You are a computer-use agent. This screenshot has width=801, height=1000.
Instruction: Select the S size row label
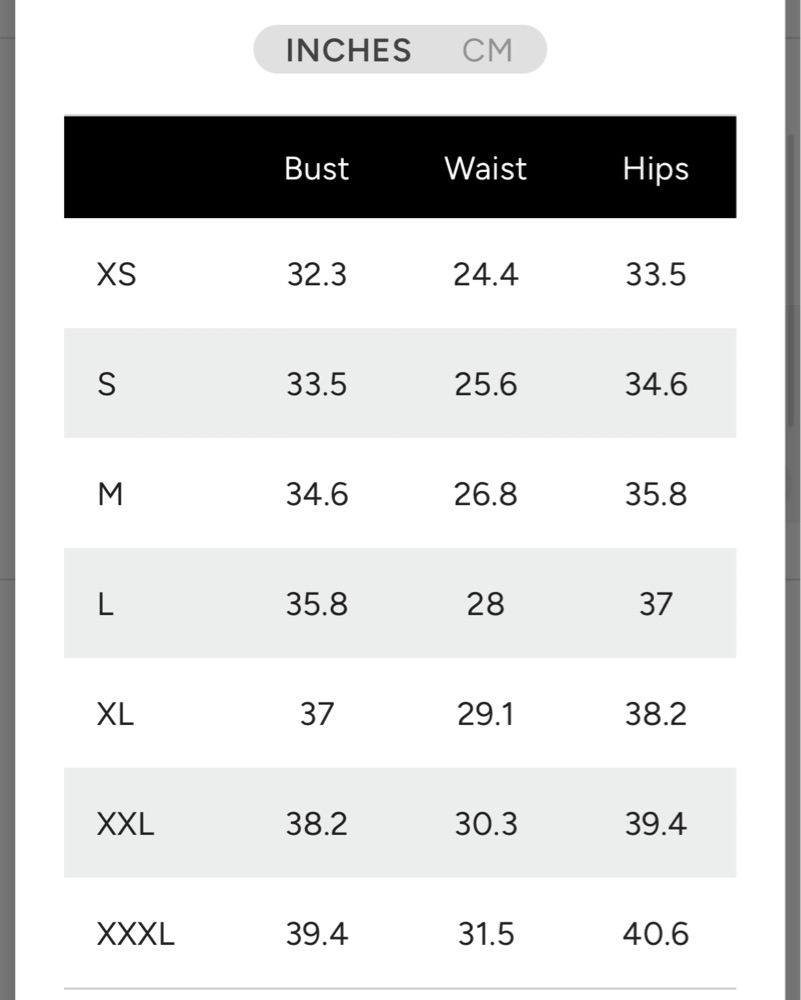tap(107, 385)
